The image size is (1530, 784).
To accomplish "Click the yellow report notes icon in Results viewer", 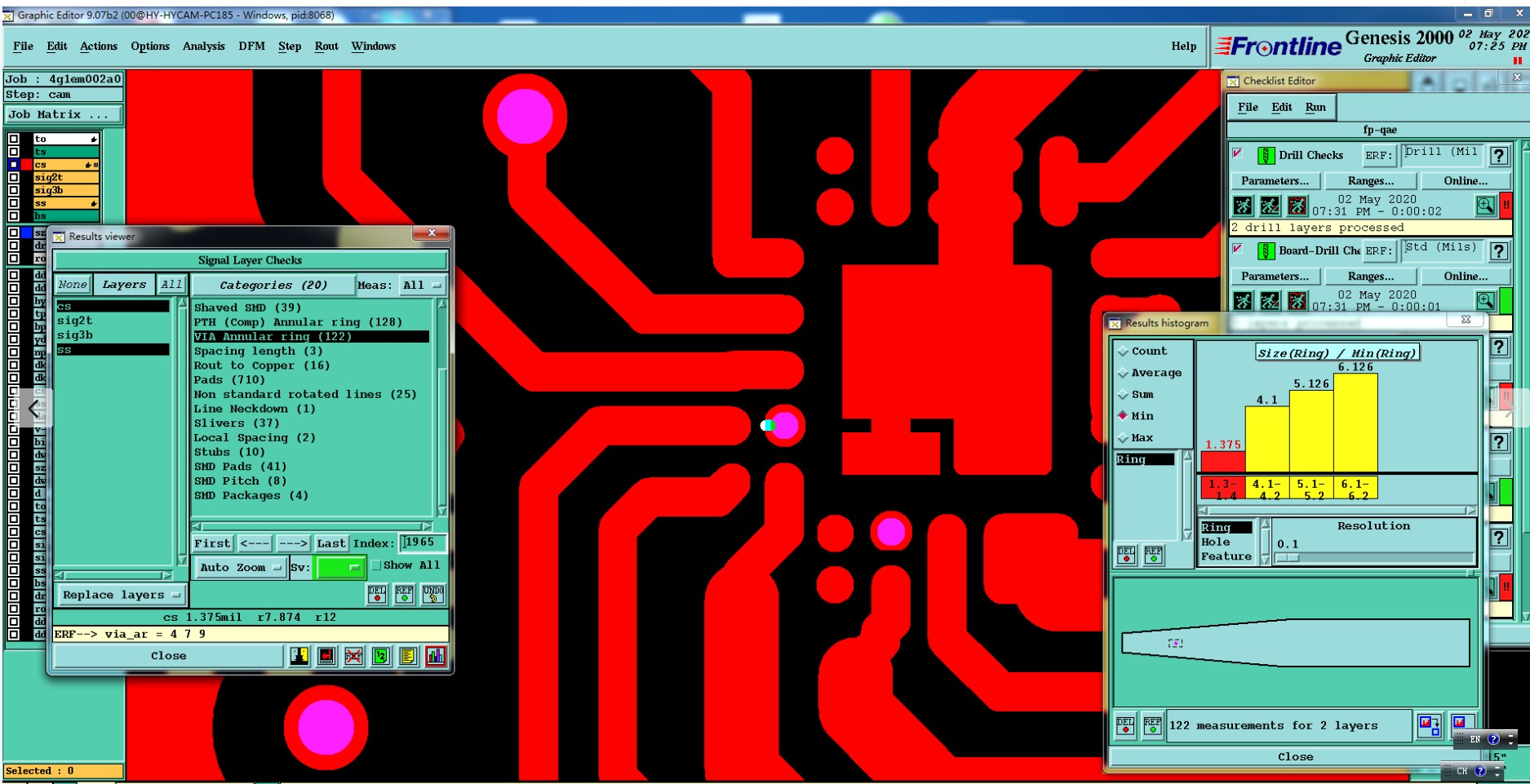I will coord(408,656).
